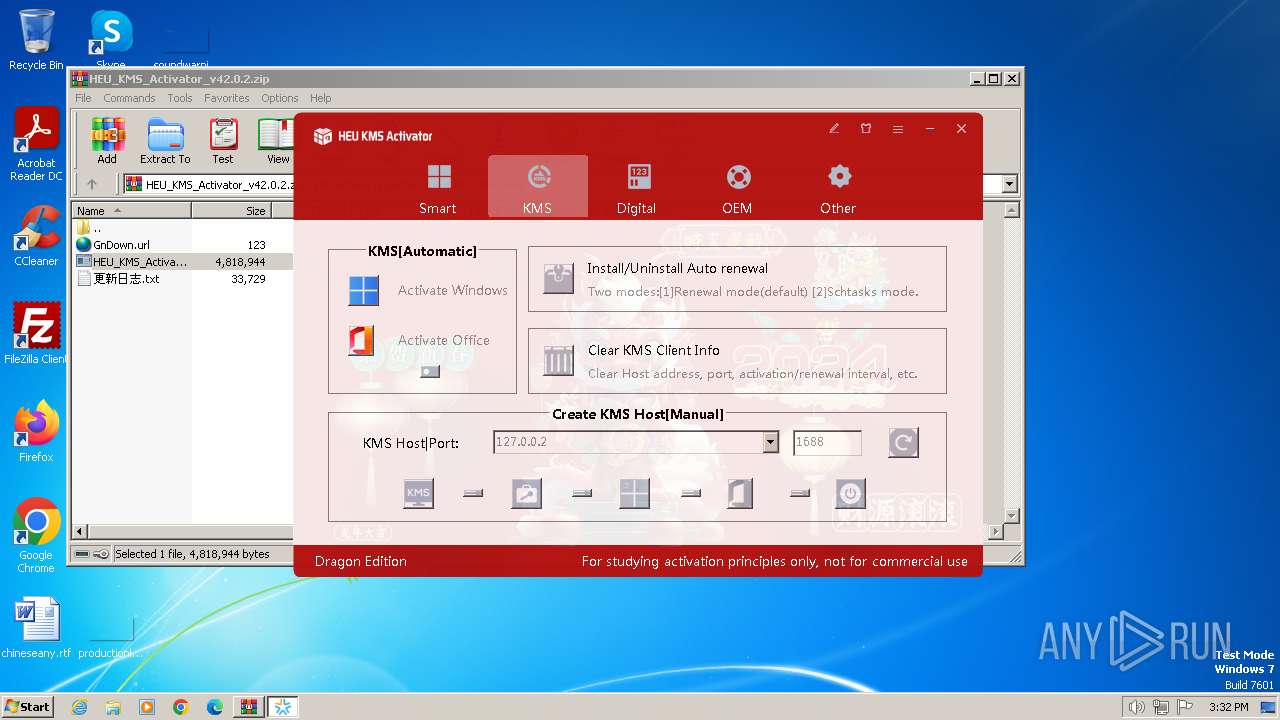Open the Favorites menu in WinRAR
The height and width of the screenshot is (720, 1280).
tap(227, 98)
